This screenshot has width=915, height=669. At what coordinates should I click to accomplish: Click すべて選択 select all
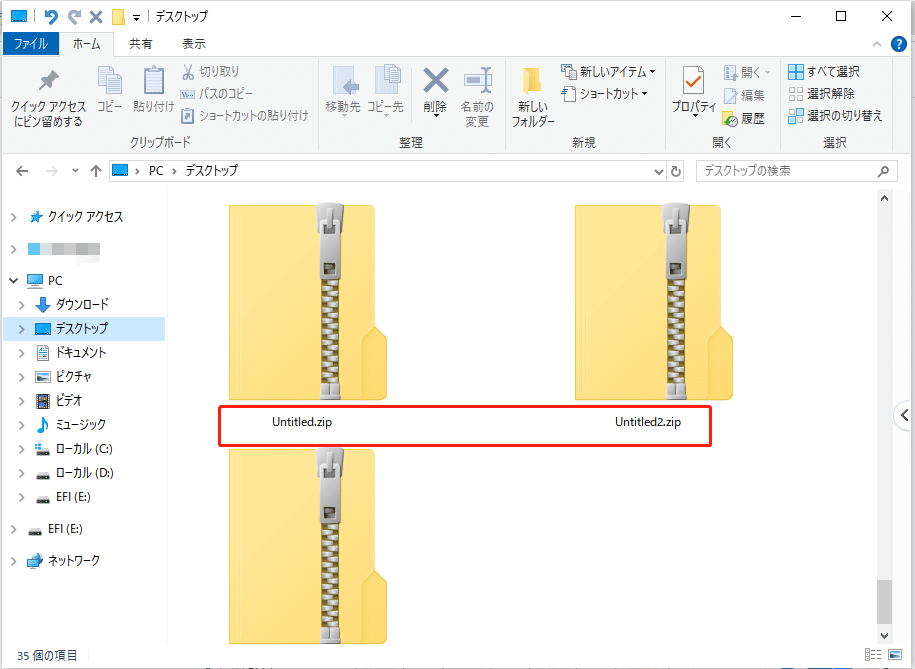point(823,71)
